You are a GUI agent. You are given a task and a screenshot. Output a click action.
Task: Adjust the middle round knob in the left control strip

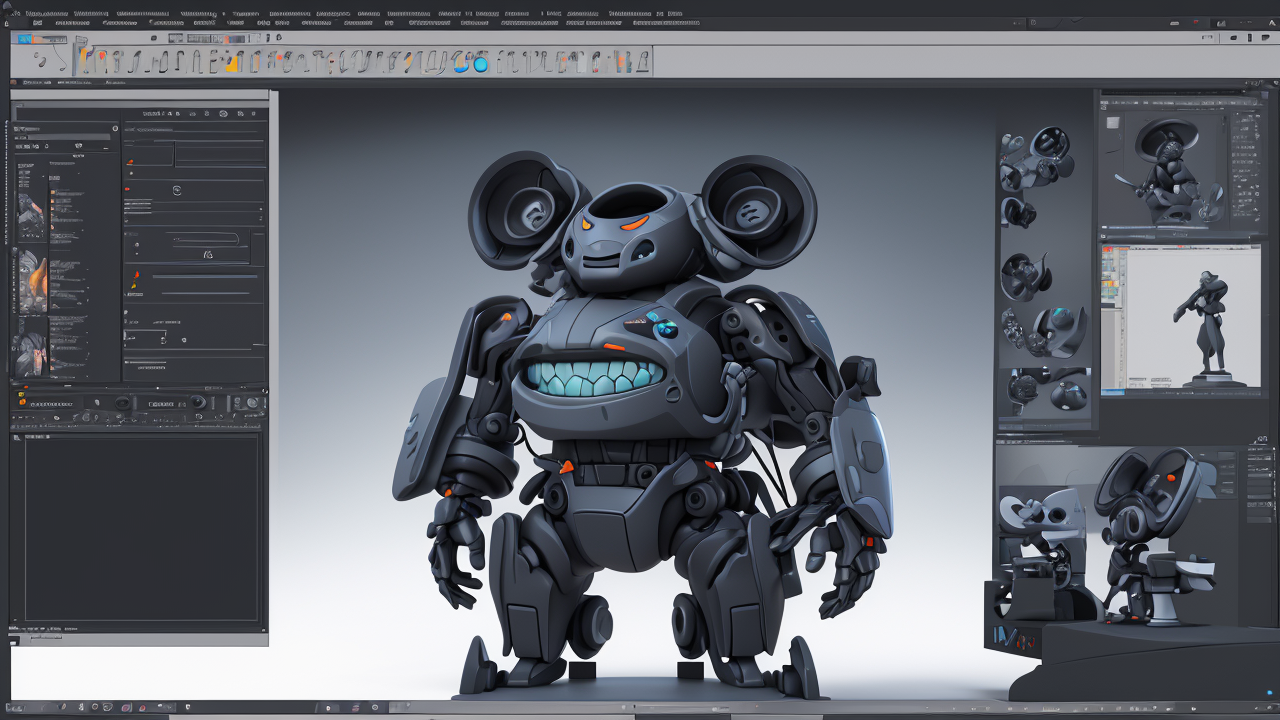(198, 402)
